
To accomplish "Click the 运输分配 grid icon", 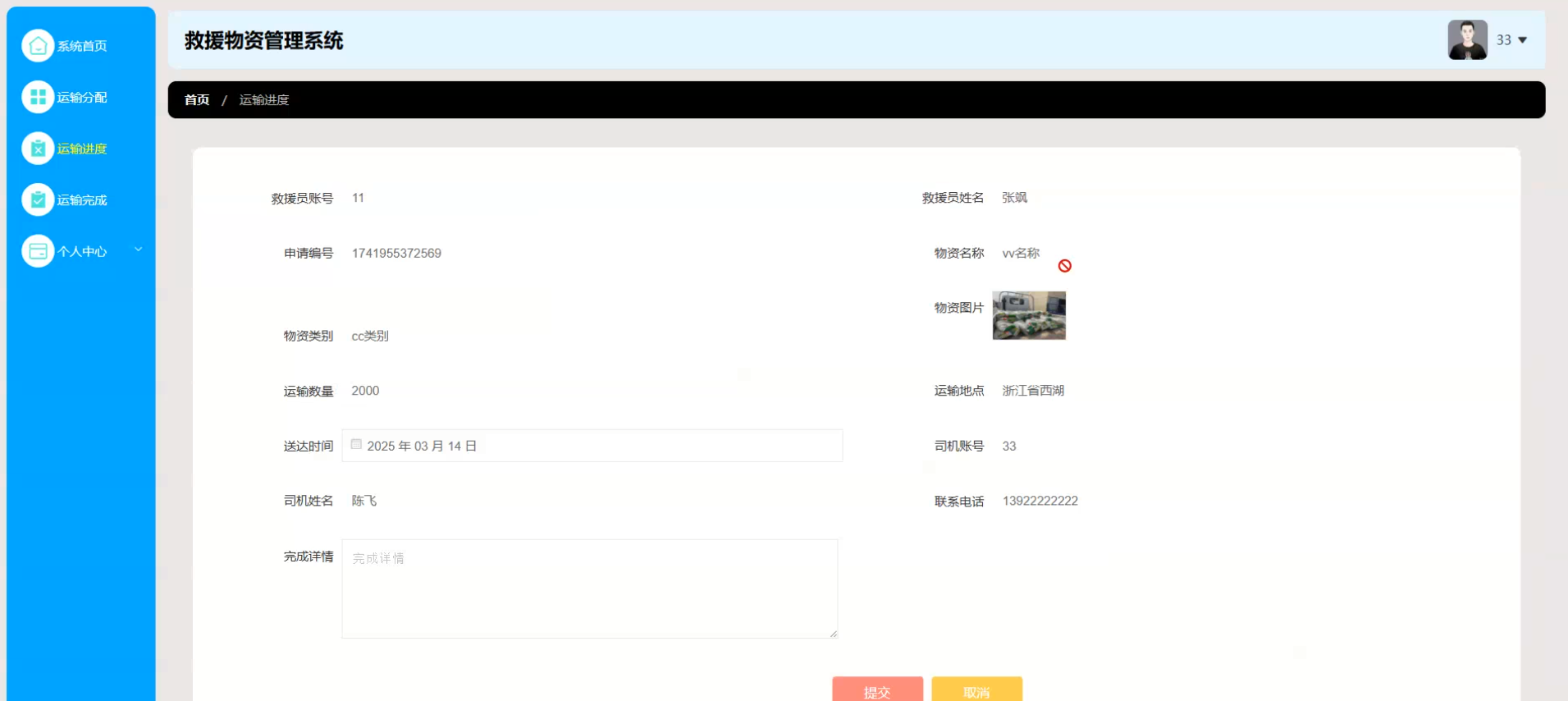I will click(x=38, y=97).
